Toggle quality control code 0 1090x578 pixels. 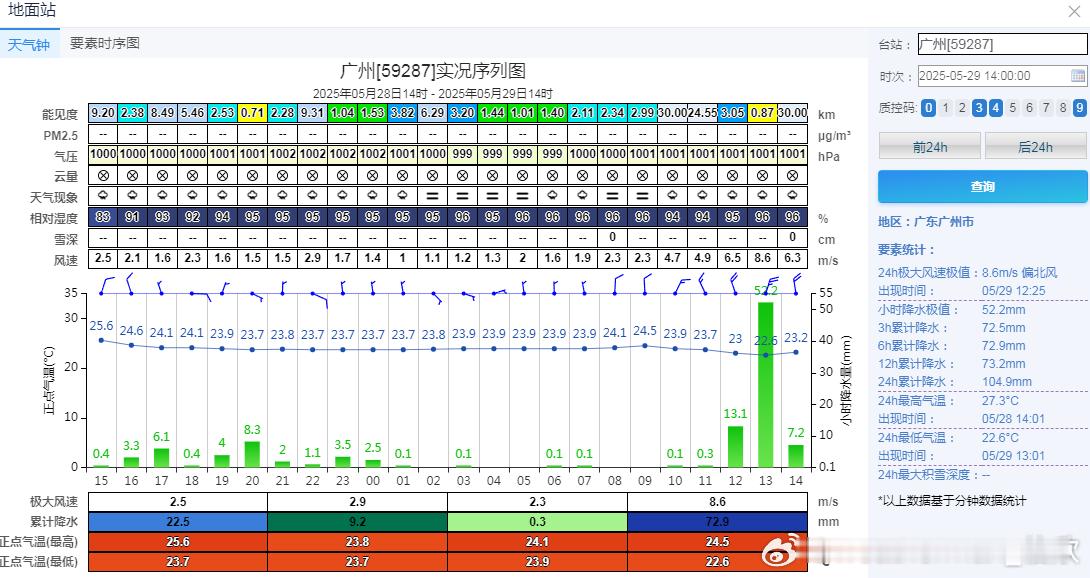coord(928,108)
